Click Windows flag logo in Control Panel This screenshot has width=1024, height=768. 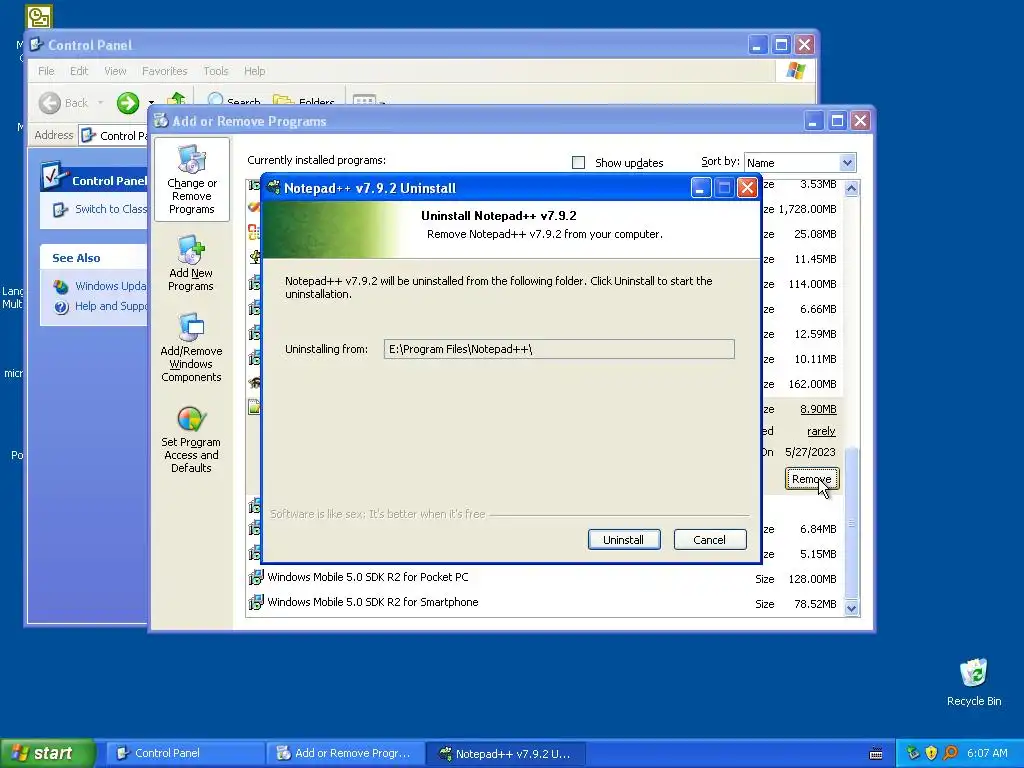(x=795, y=71)
